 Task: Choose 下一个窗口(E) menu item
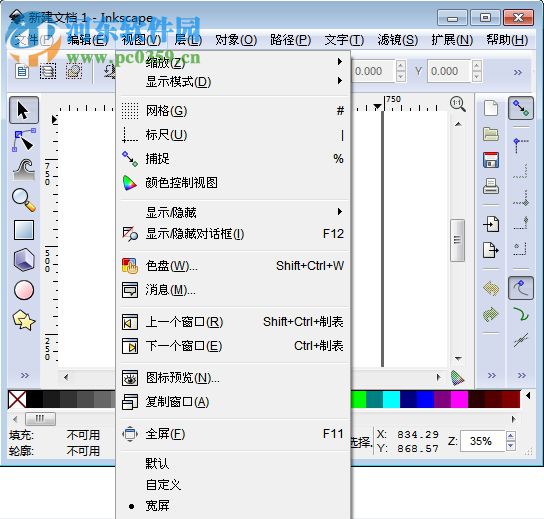[233, 346]
